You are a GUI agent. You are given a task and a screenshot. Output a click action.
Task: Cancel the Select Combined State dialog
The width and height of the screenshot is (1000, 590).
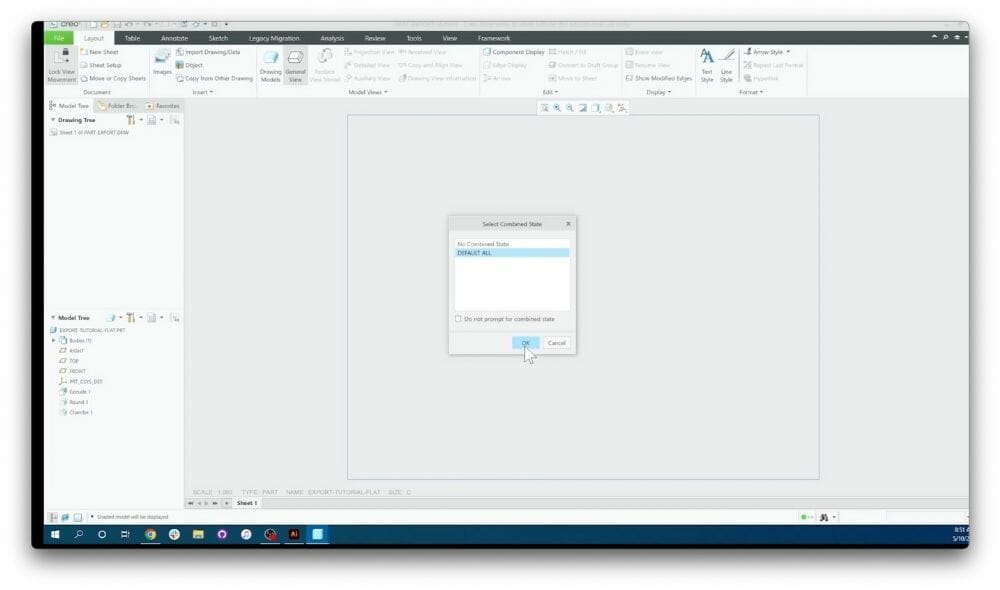coord(556,343)
